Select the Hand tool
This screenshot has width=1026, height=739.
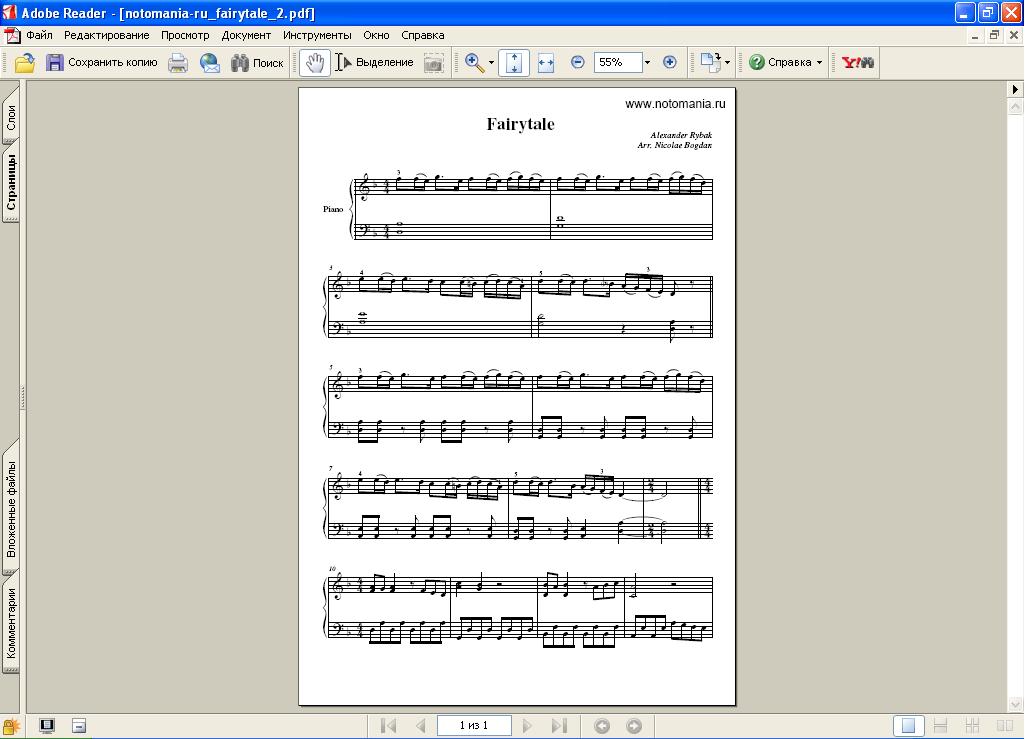(314, 62)
